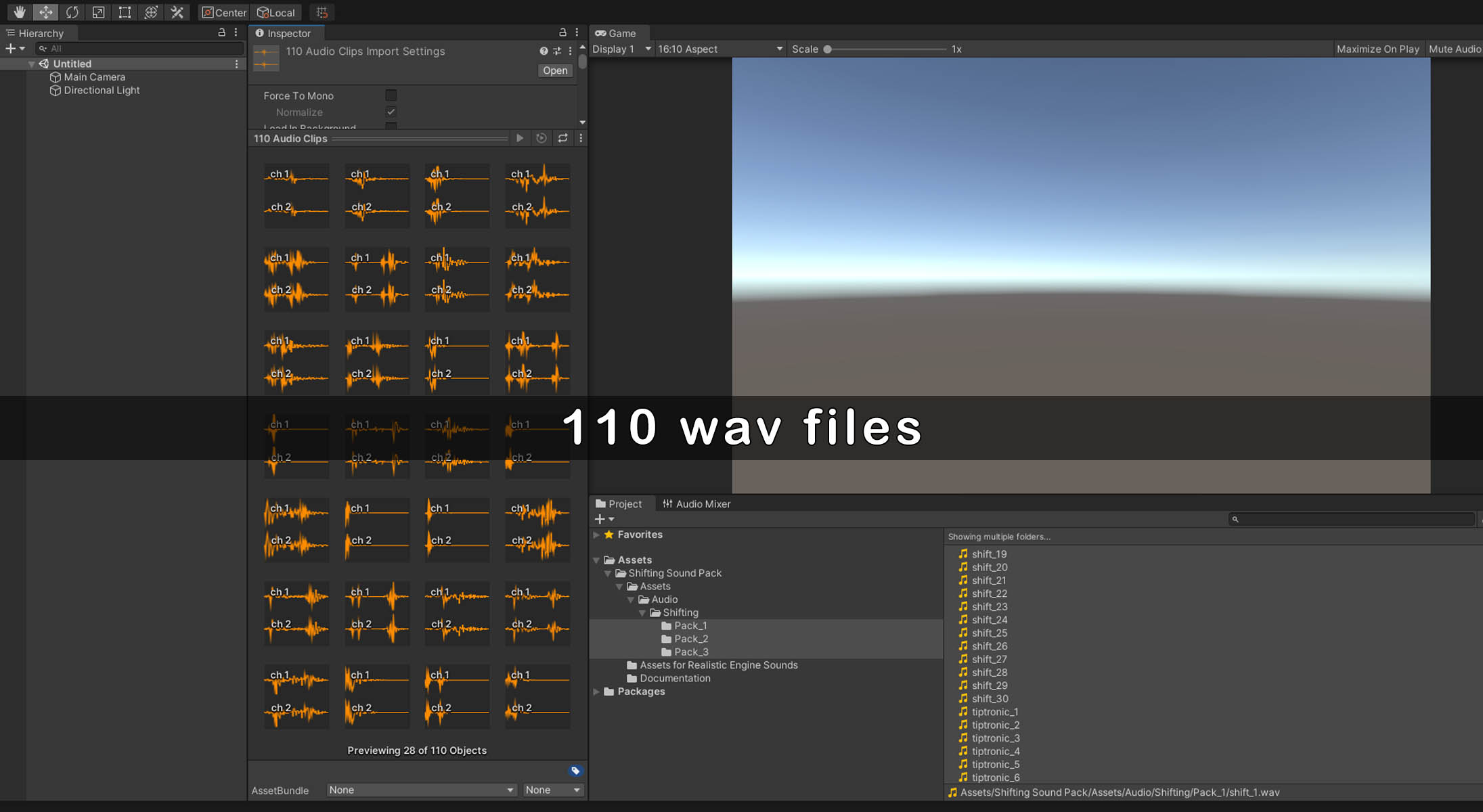Enable the Force To Mono checkbox

click(x=391, y=95)
